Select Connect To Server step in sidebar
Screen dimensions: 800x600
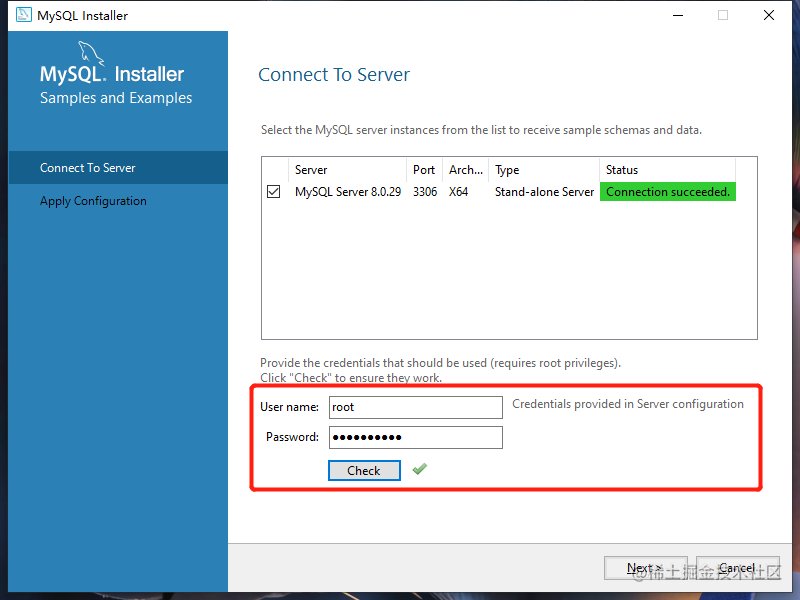click(x=118, y=167)
